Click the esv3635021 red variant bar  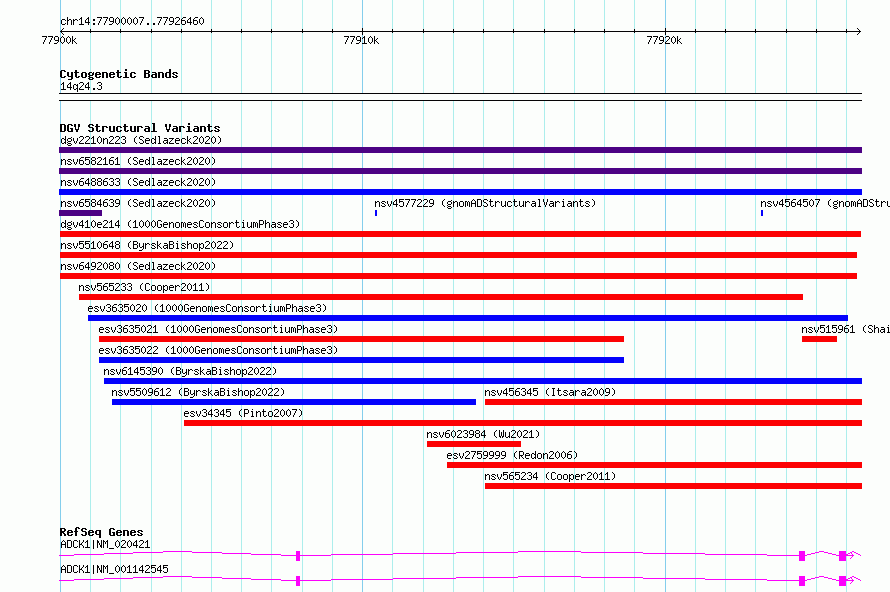click(362, 339)
